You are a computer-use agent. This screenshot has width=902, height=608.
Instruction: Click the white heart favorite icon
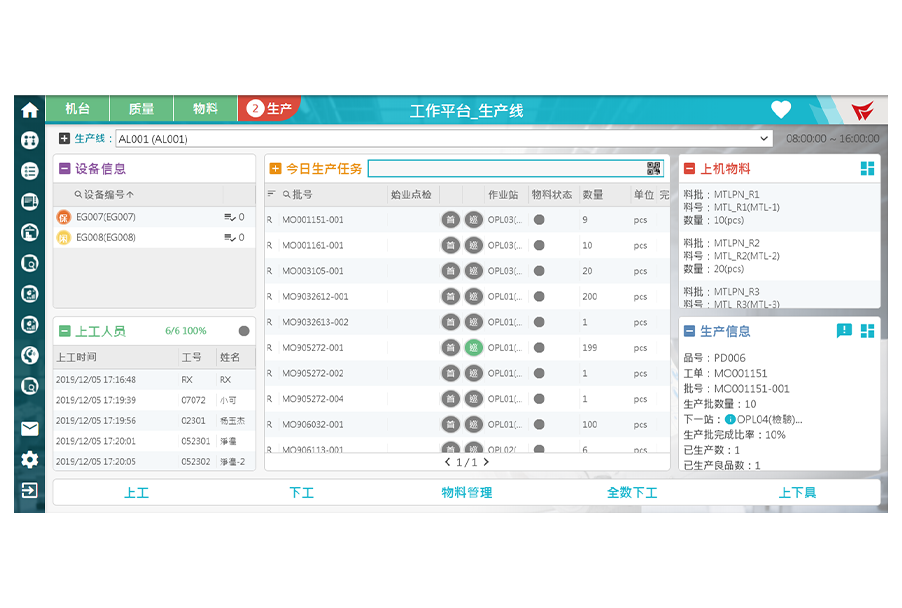(781, 109)
